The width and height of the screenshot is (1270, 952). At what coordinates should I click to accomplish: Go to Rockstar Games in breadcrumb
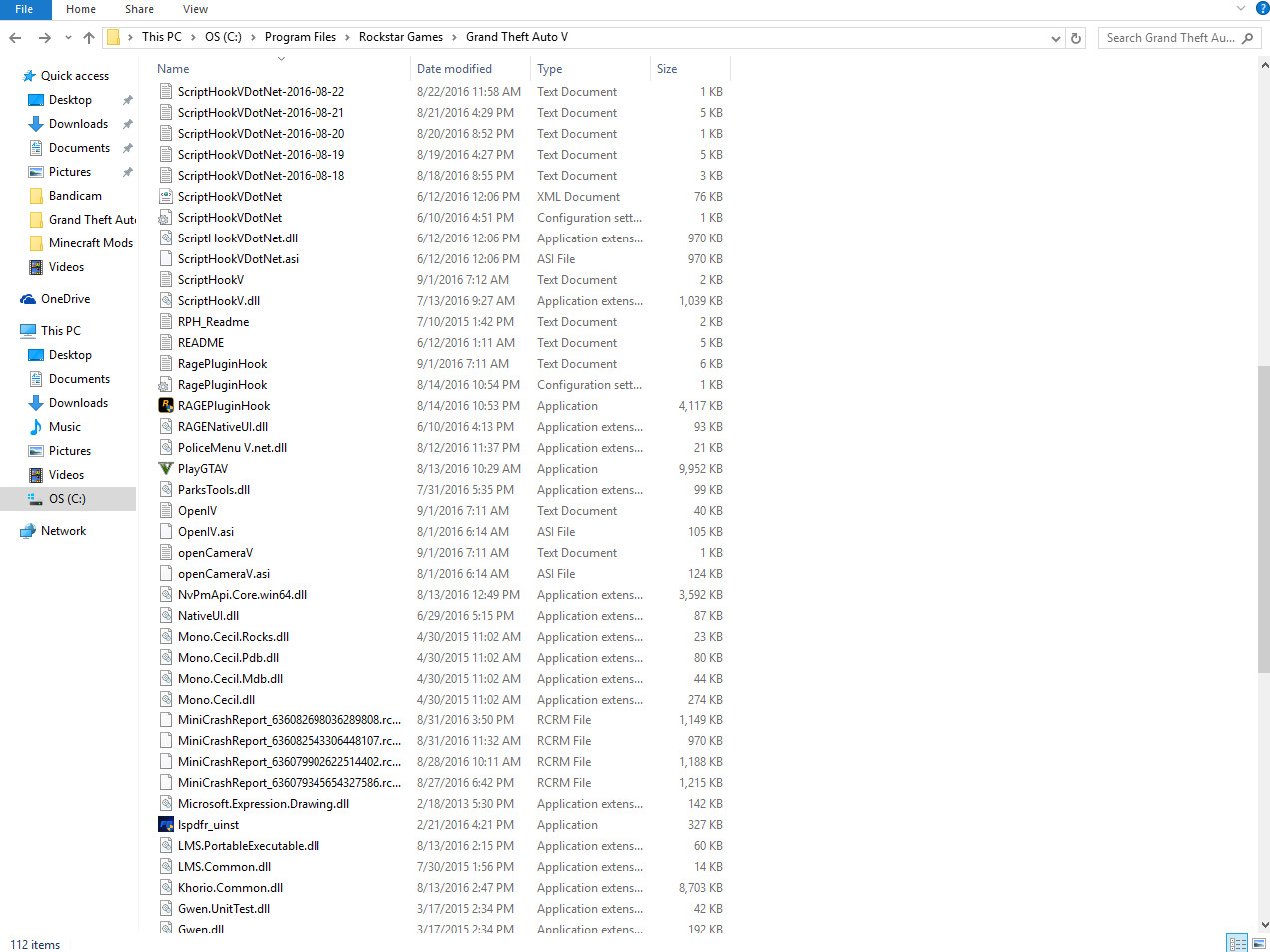401,37
